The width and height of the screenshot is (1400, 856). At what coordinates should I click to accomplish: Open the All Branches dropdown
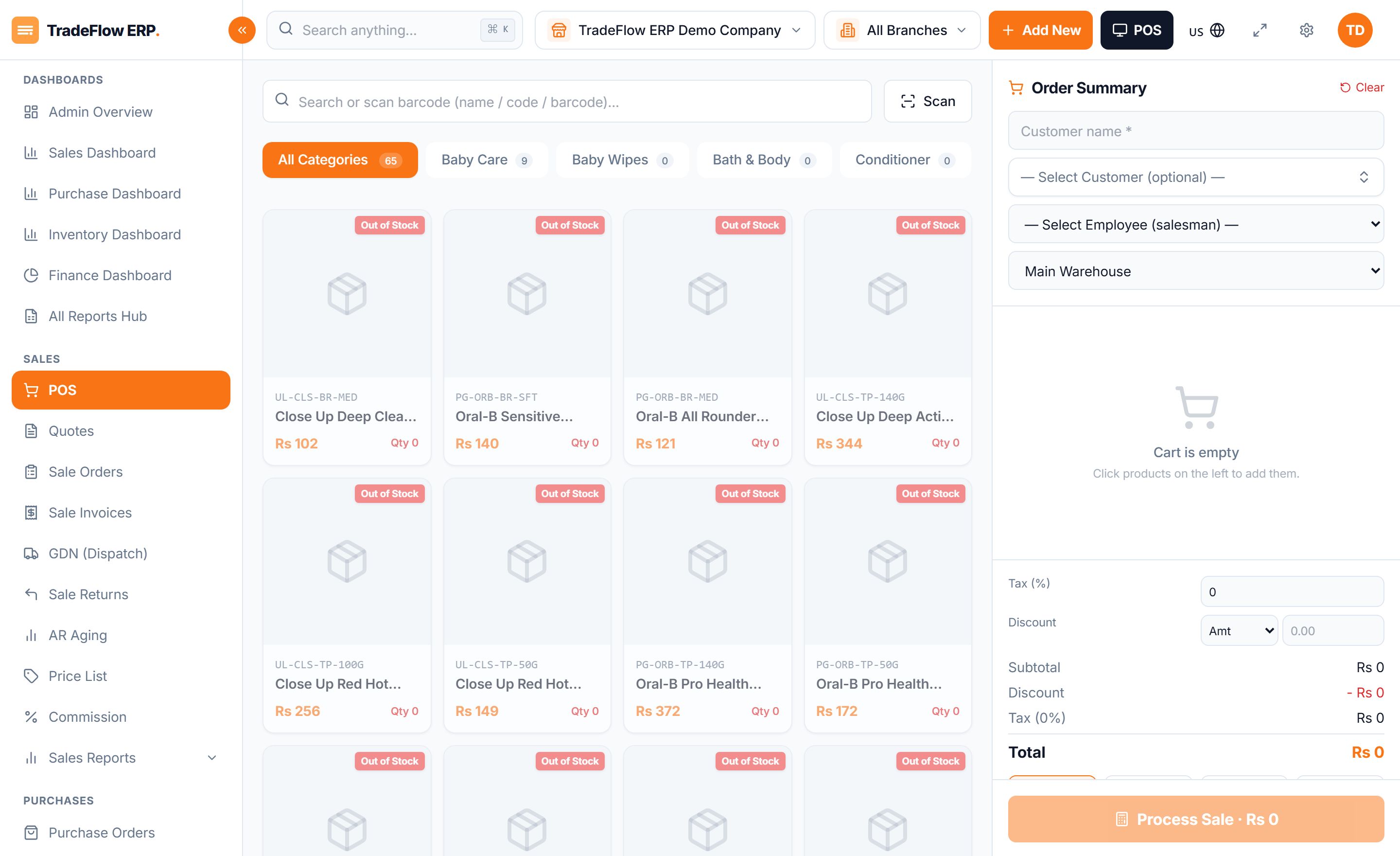(902, 30)
